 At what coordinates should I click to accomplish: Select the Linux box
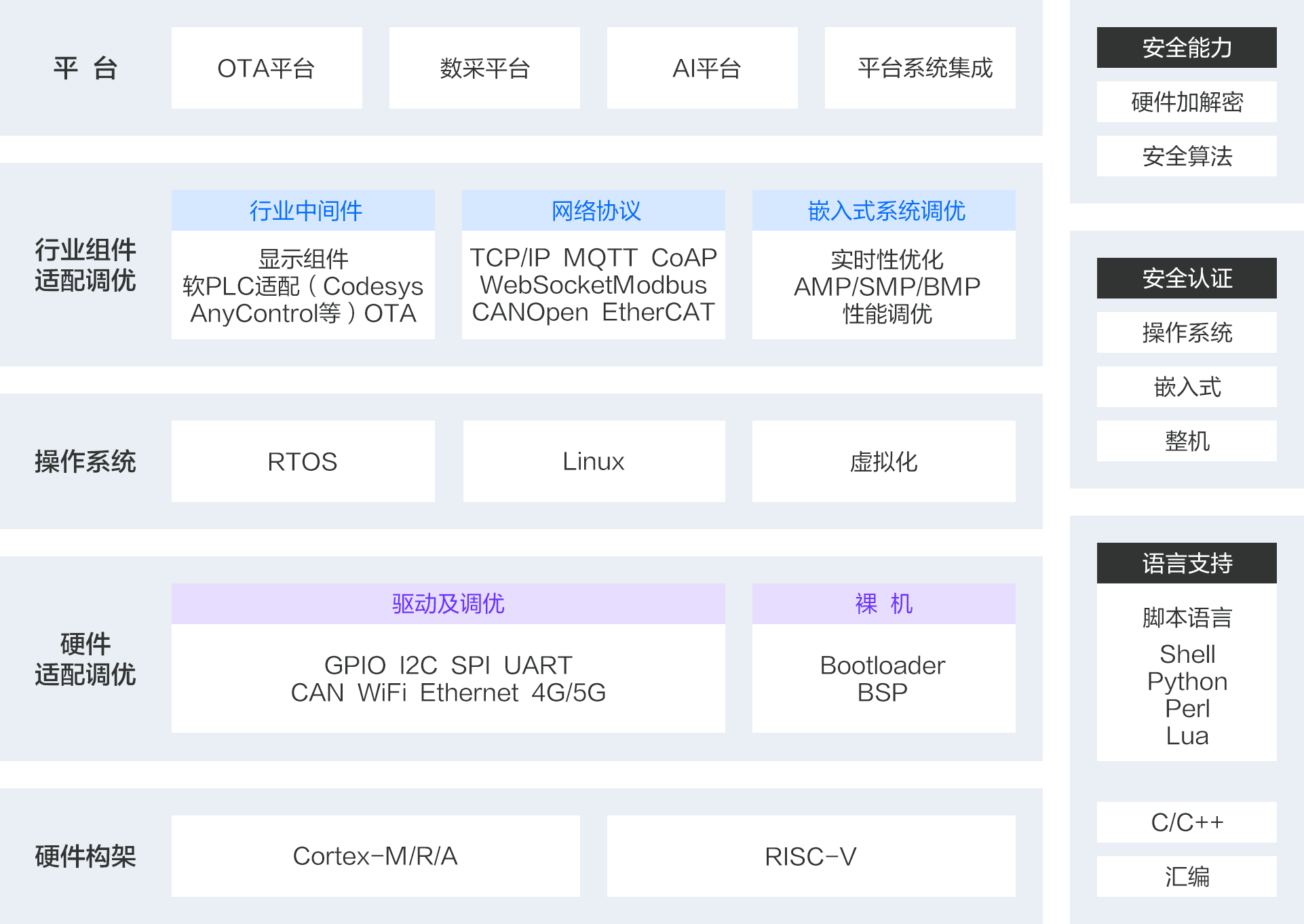[x=594, y=461]
